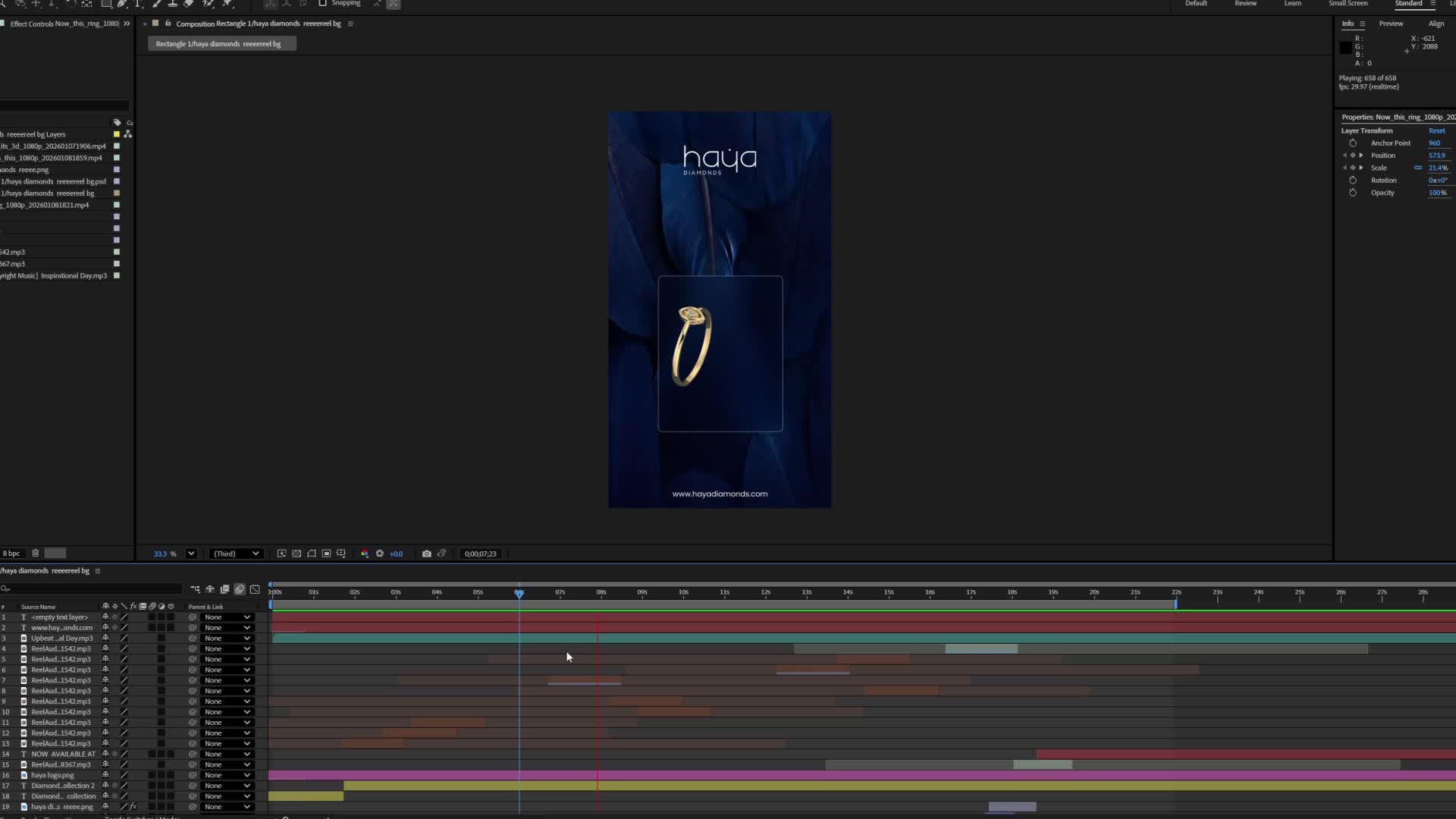1456x819 pixels.
Task: Click the current timecode 0;00;07;23 field
Action: [x=481, y=554]
